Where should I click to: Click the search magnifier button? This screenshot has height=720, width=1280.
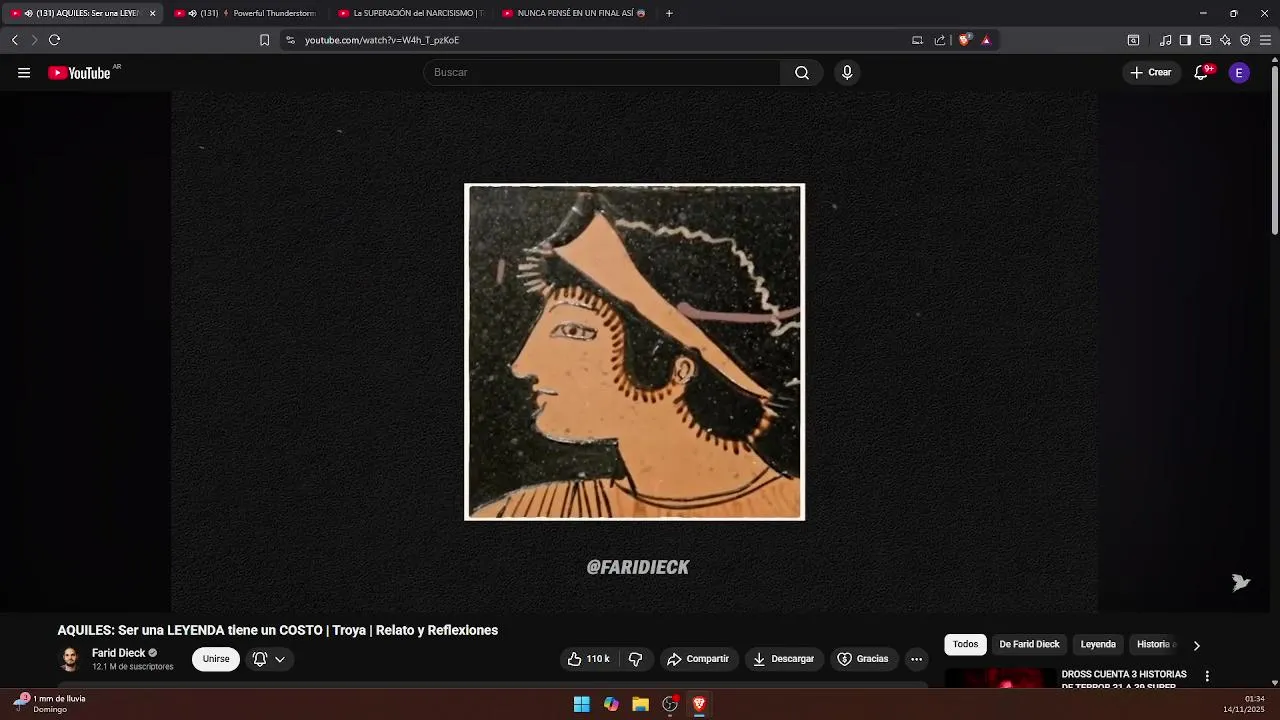pyautogui.click(x=801, y=72)
